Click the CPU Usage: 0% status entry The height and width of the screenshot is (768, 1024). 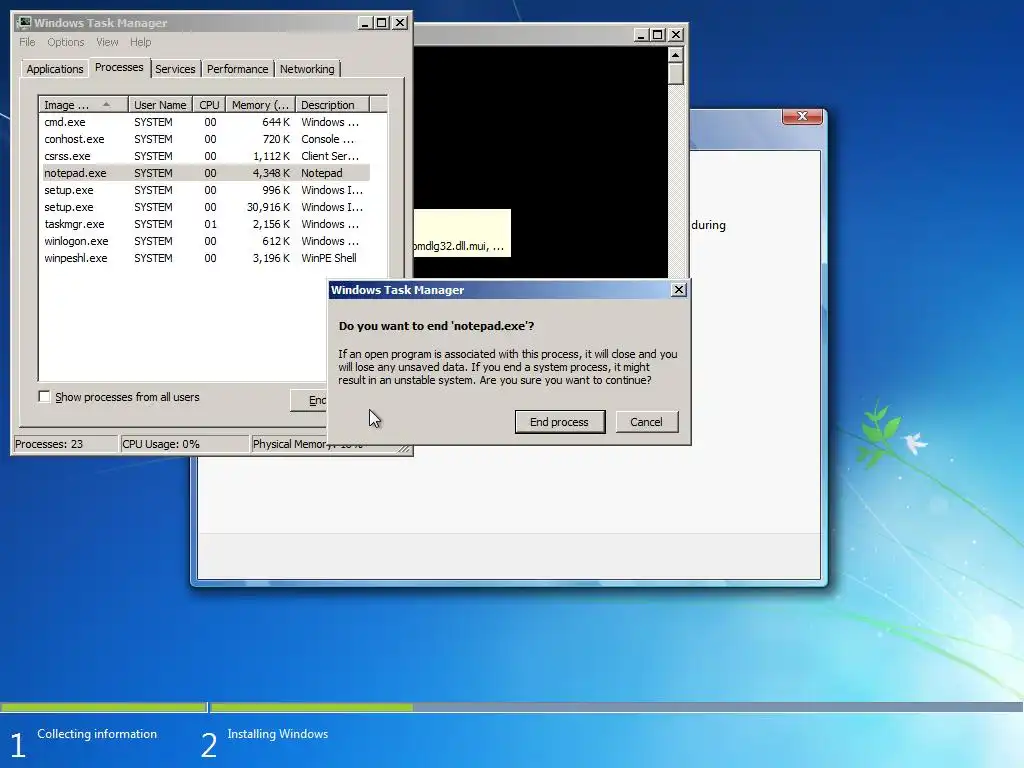[185, 444]
